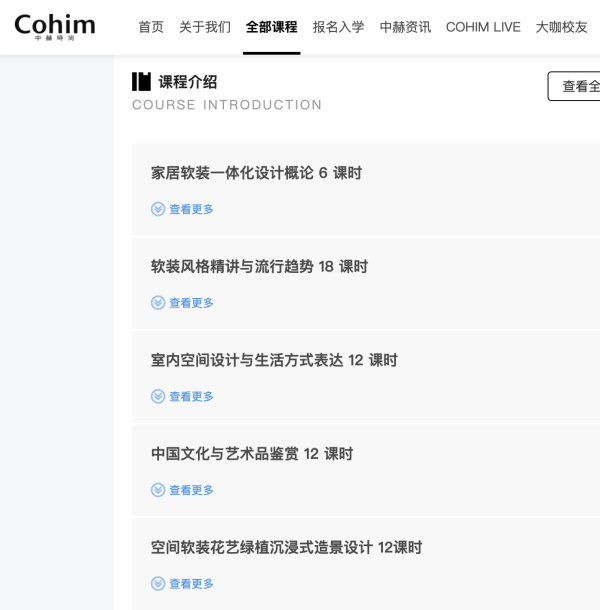Expand 查看更多 for 家居软装一体化设计概论
The image size is (600, 610).
pos(191,209)
